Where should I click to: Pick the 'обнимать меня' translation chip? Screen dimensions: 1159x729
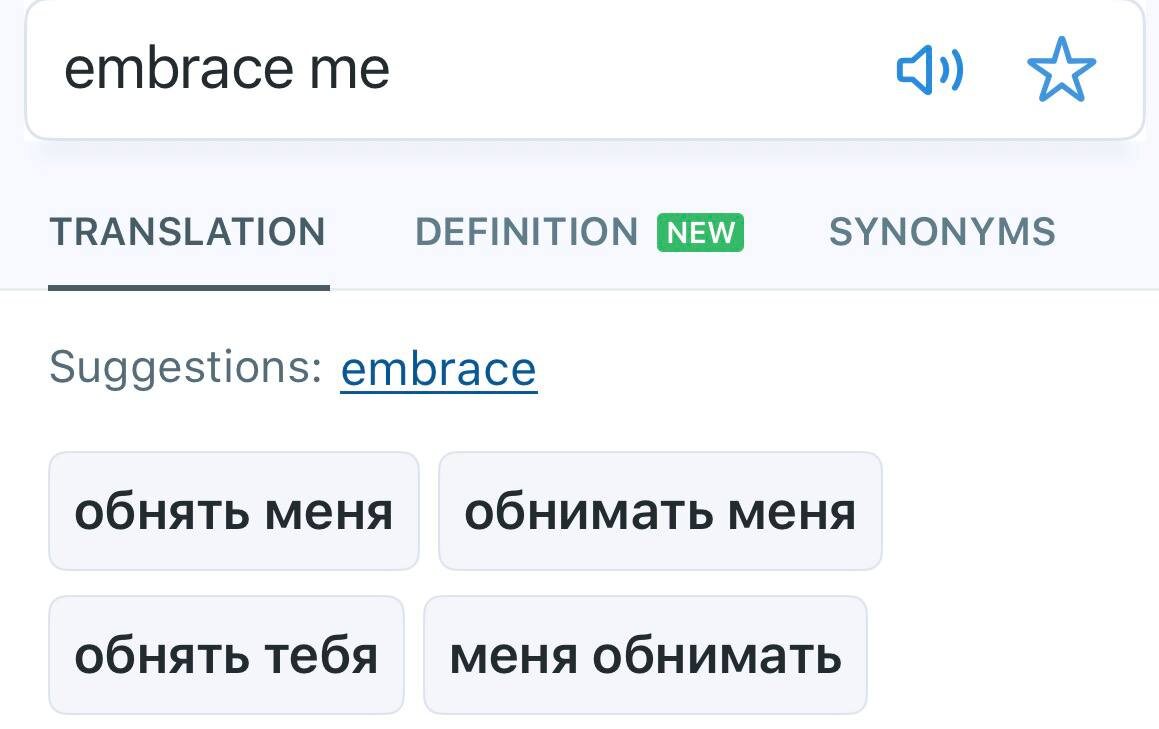point(659,510)
